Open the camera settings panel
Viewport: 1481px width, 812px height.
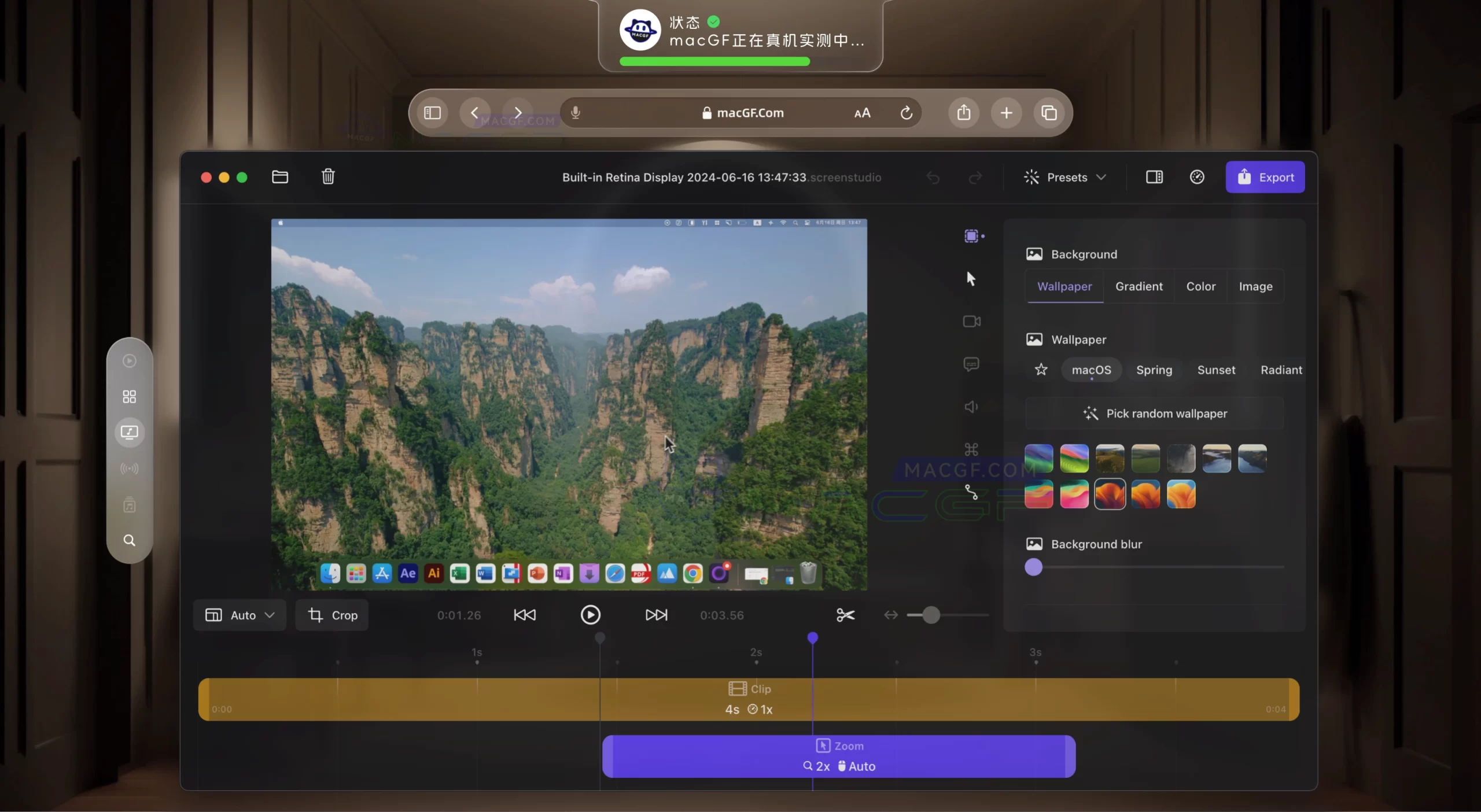click(971, 322)
